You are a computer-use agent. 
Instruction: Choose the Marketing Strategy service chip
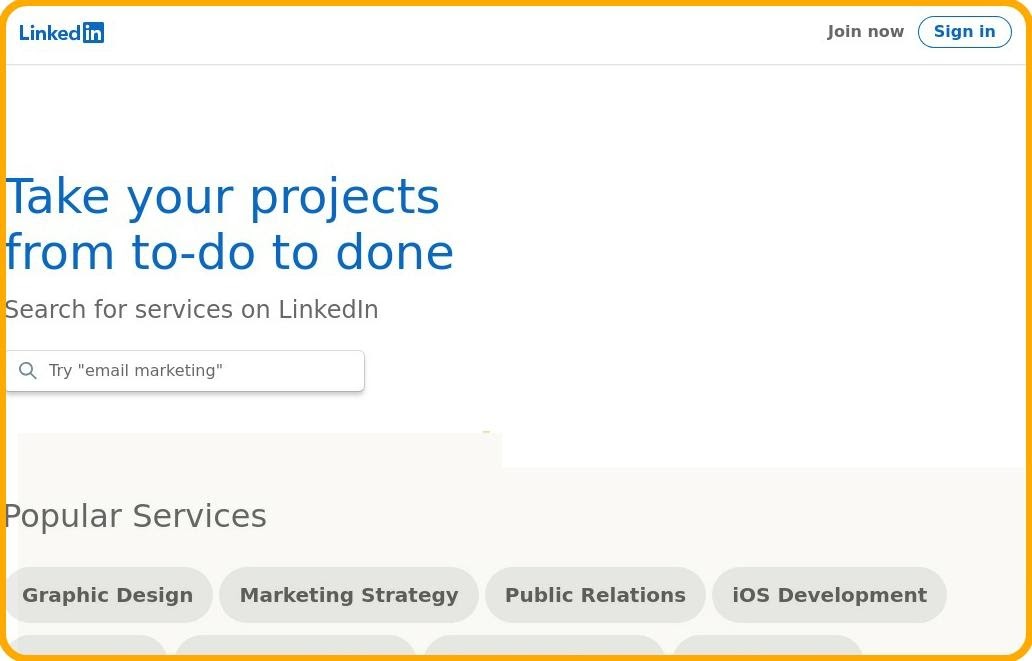[349, 595]
